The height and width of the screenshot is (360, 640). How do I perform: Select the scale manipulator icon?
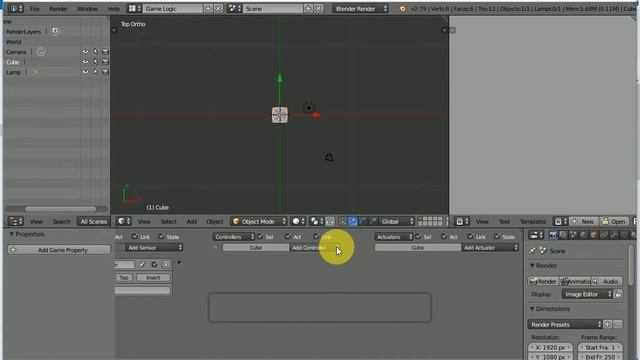click(x=373, y=221)
